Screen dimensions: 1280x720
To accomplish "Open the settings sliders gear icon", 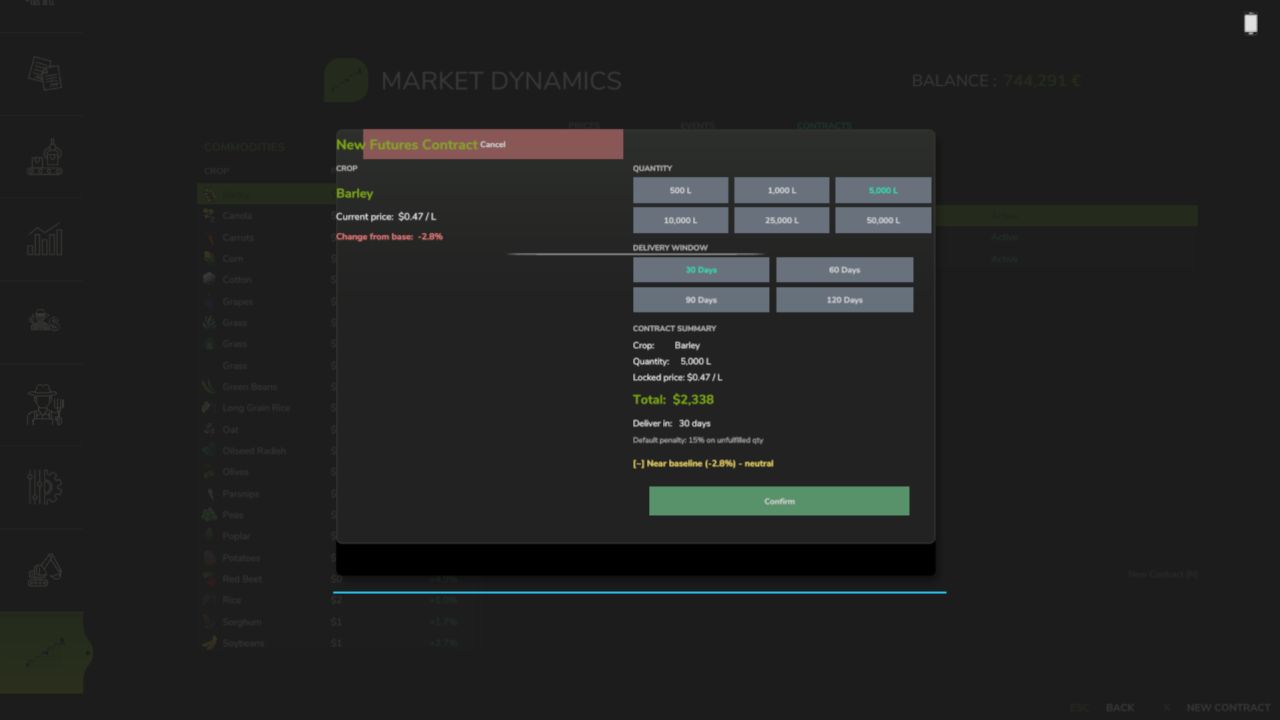I will (44, 487).
